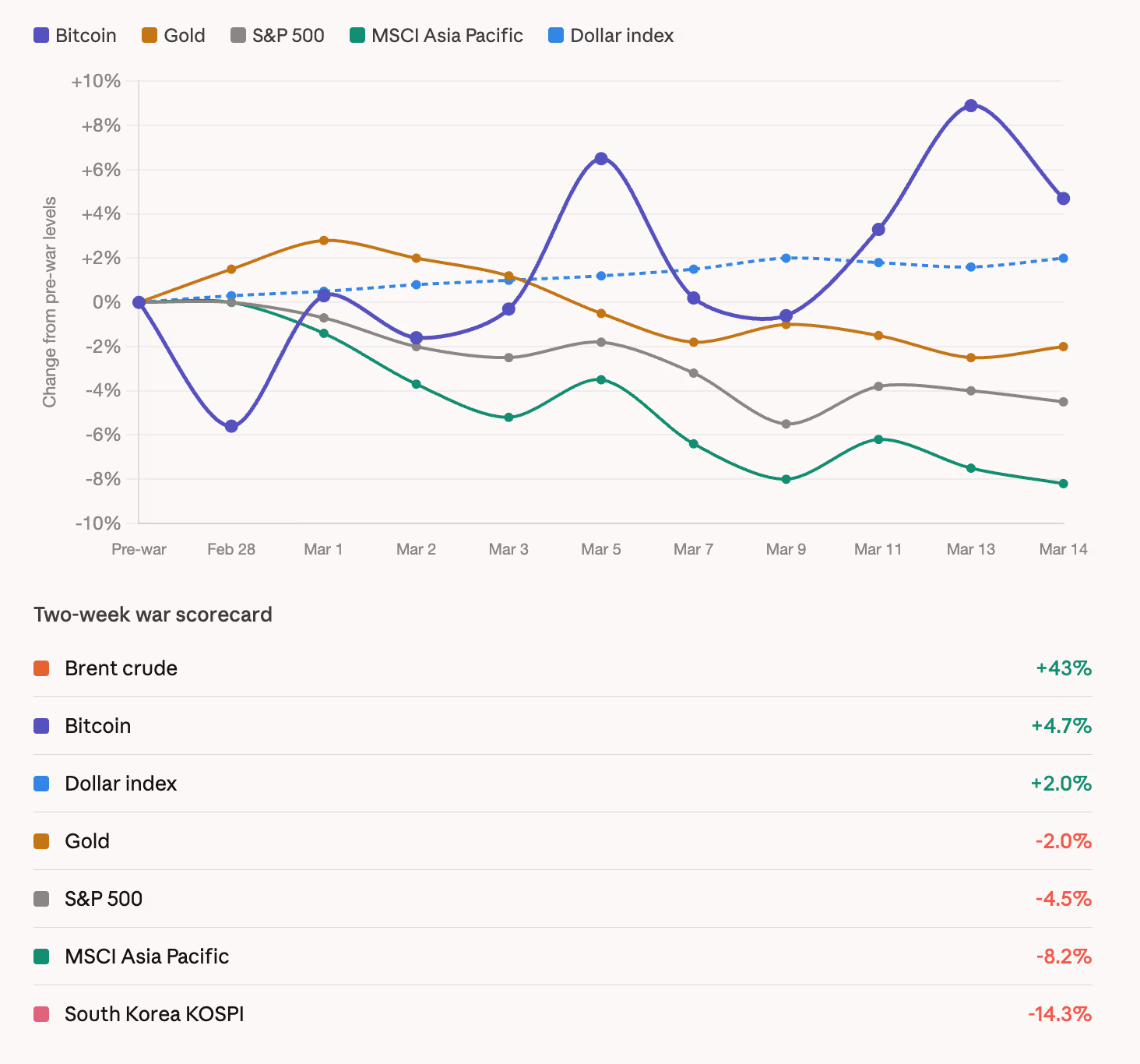
Task: Click the South Korea KOSPI pink swatch
Action: pos(41,1014)
